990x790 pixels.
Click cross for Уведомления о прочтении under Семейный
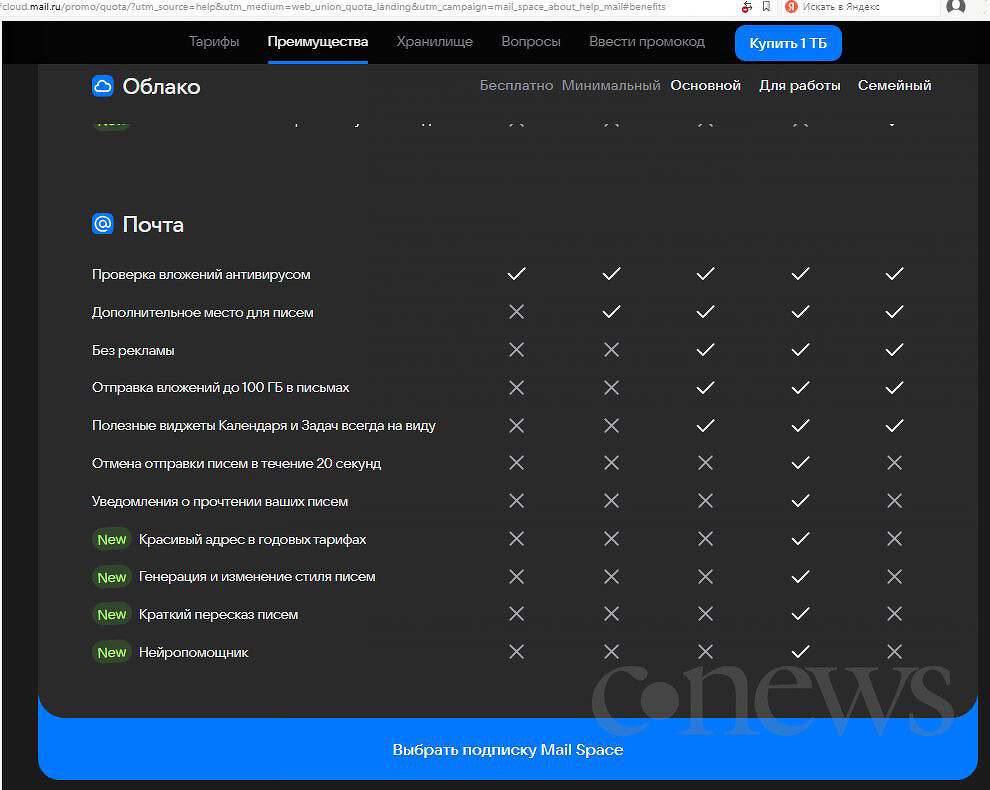(894, 501)
